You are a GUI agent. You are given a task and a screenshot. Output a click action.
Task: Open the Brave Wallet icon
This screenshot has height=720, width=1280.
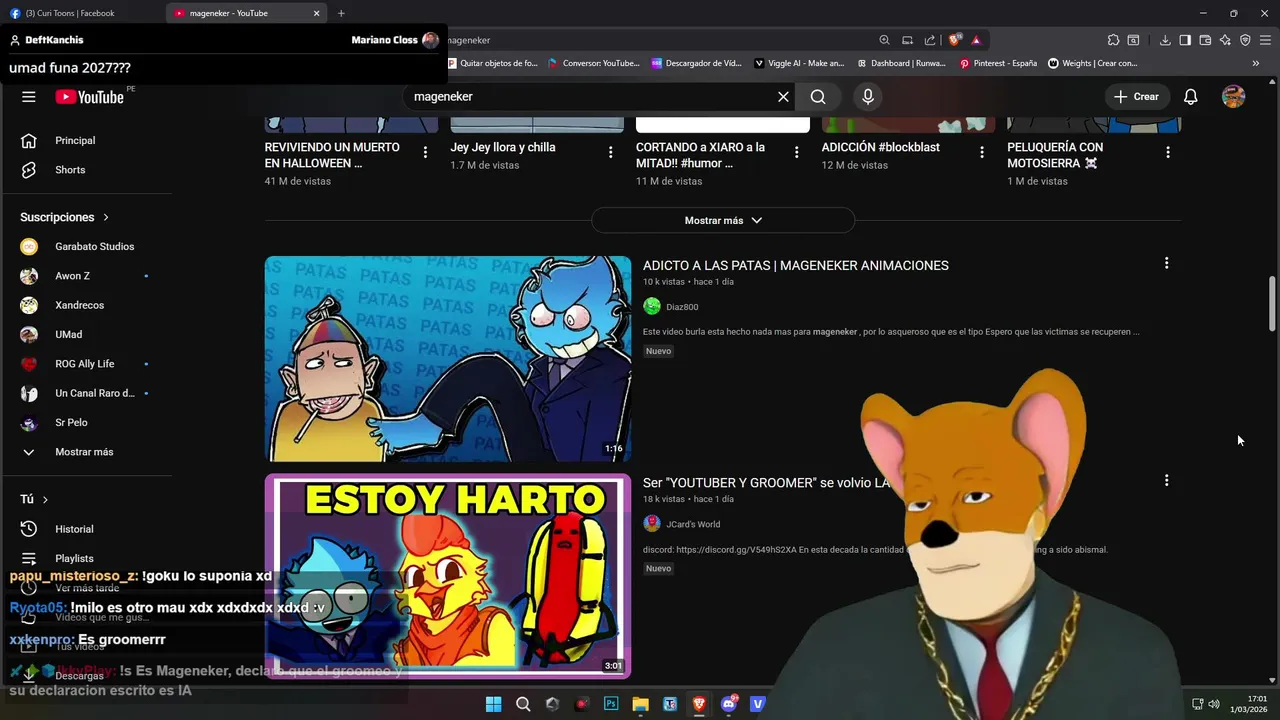tap(1205, 40)
